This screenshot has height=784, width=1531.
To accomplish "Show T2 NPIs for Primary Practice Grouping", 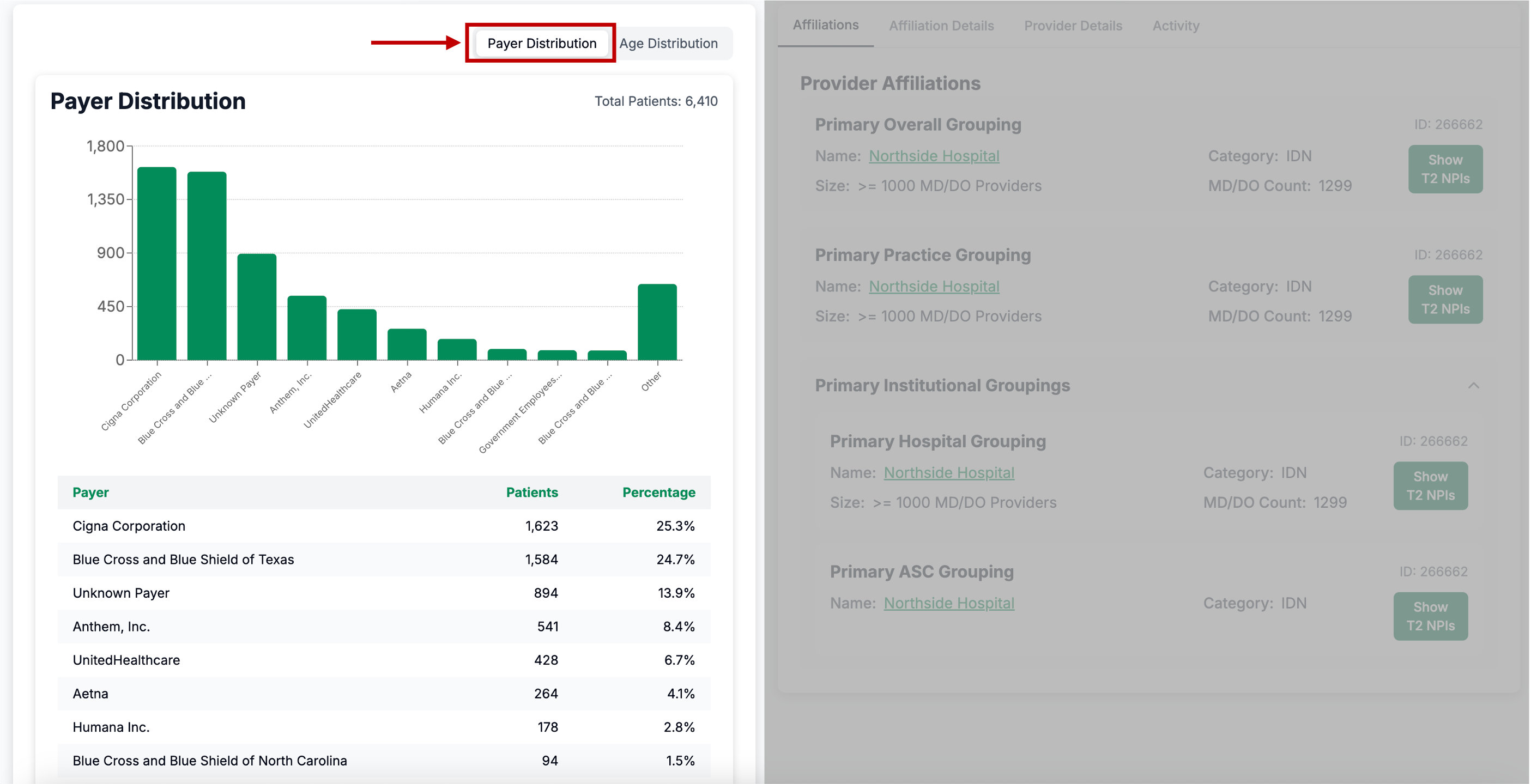I will (1444, 299).
